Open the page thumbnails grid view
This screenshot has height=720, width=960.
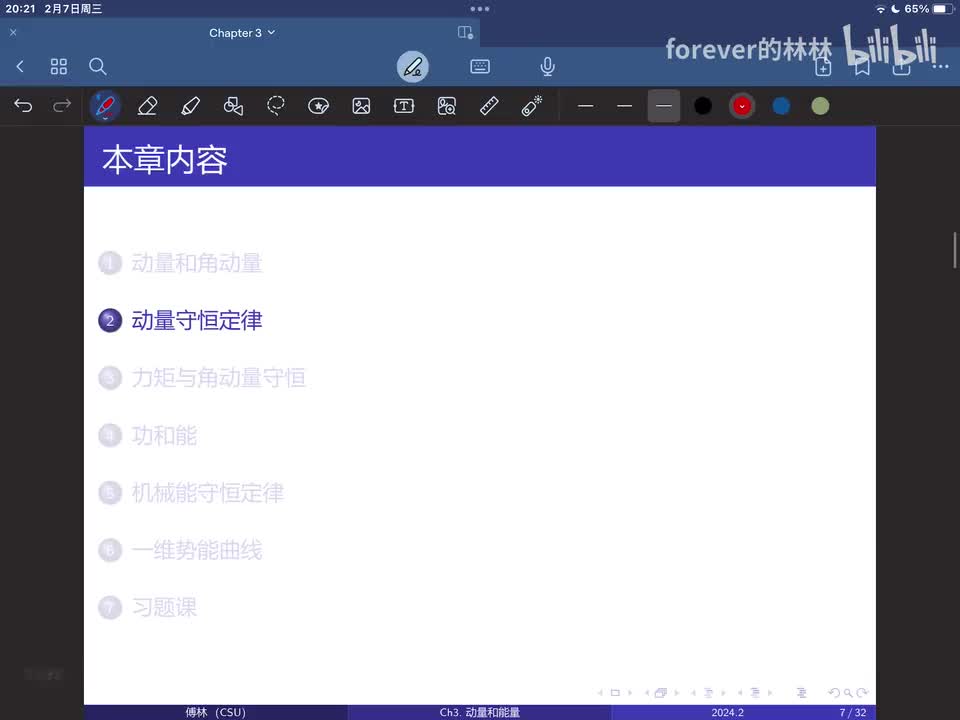point(59,66)
